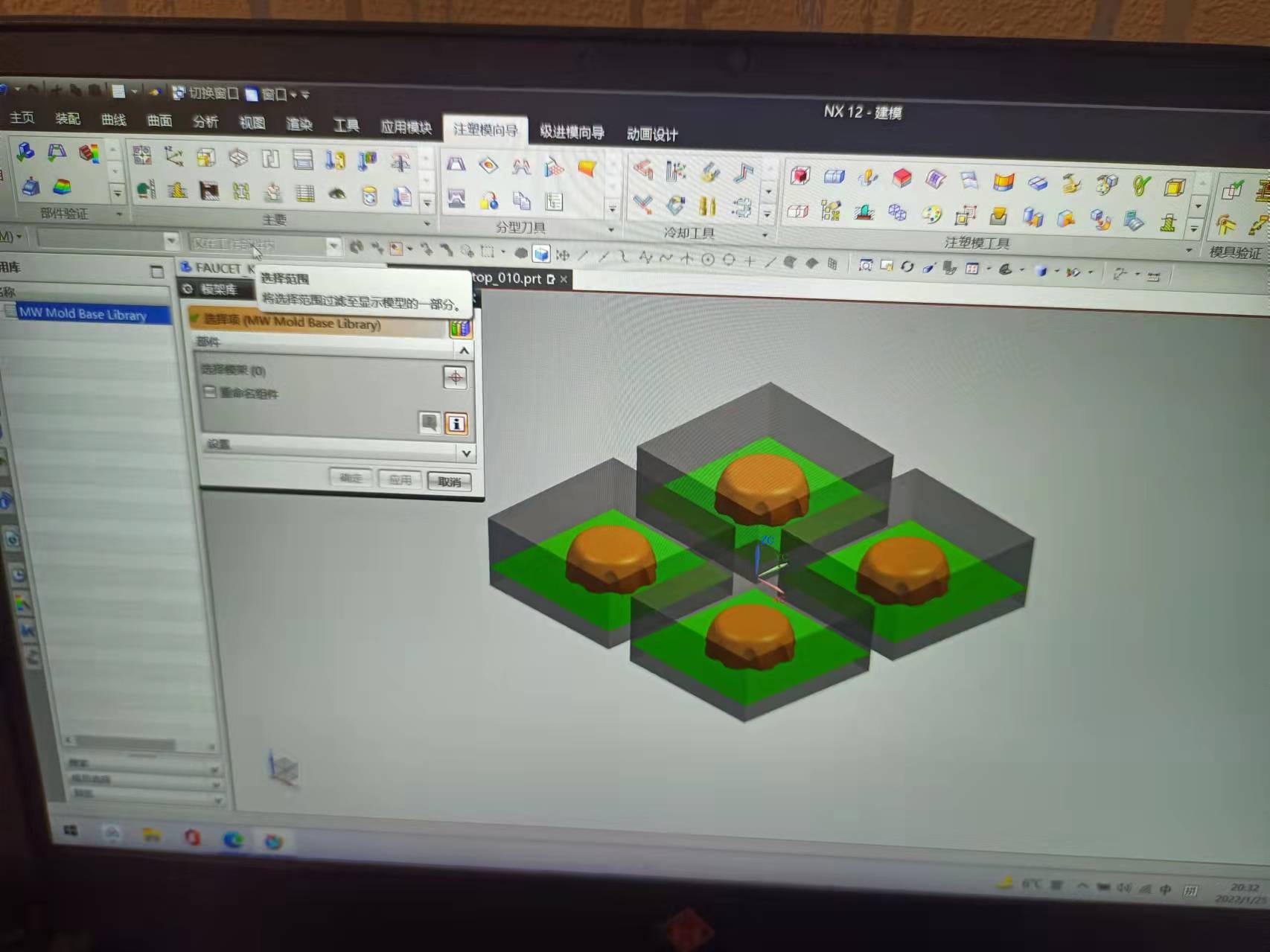Click the Mold CSYS coordinate icon
Screen dimensions: 1270x952
pyautogui.click(x=173, y=156)
